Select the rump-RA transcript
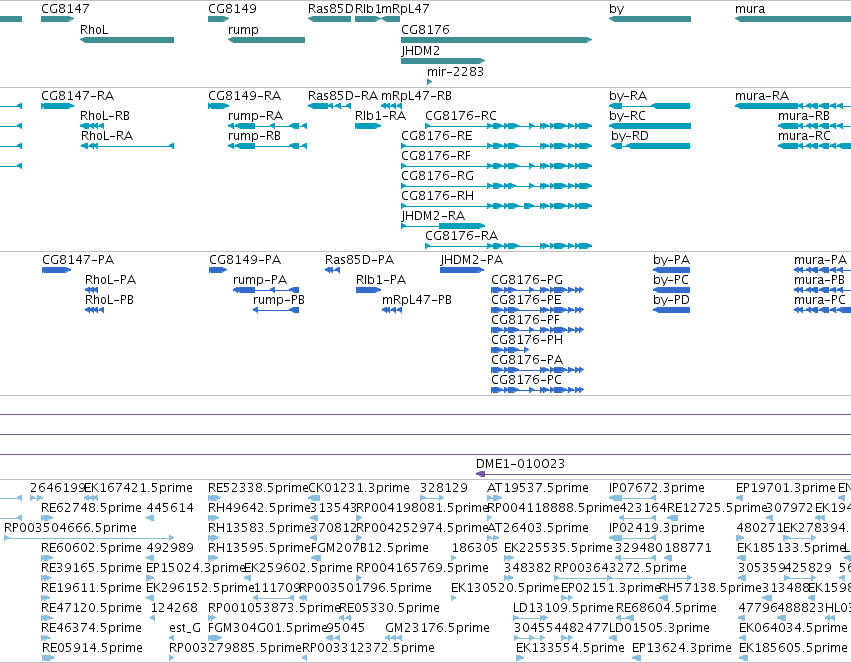Viewport: 851px width, 663px height. pyautogui.click(x=267, y=126)
